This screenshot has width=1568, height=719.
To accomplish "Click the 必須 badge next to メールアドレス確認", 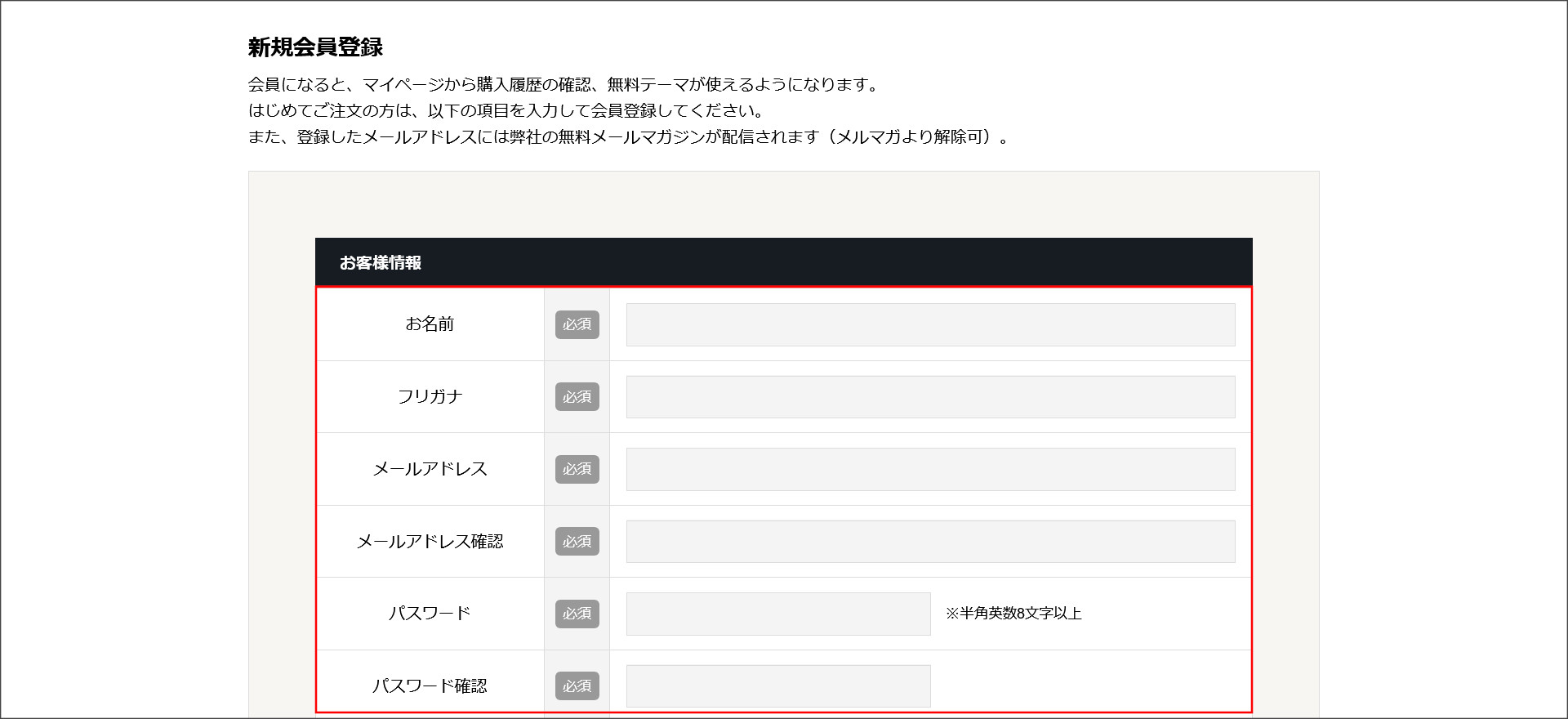I will click(577, 541).
